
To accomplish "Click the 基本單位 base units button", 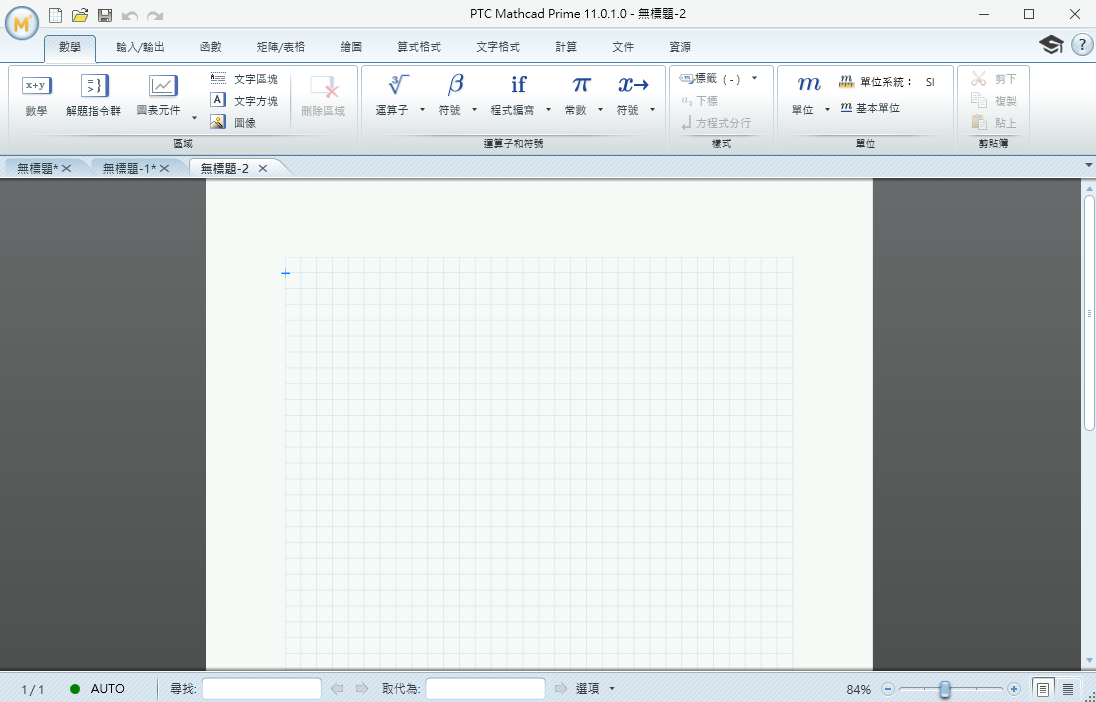I will [x=870, y=108].
